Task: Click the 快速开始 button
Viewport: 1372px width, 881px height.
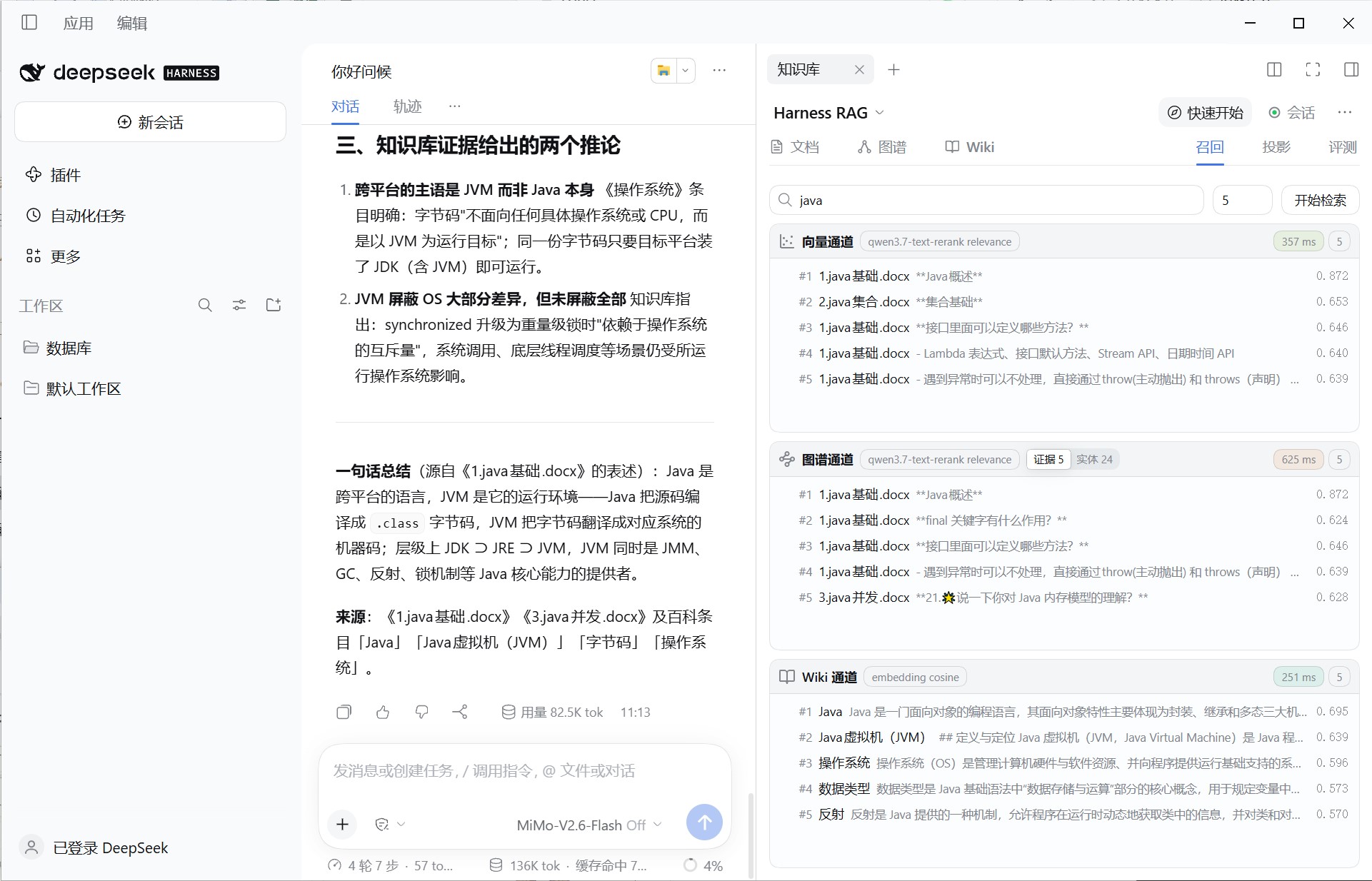Action: coord(1206,113)
